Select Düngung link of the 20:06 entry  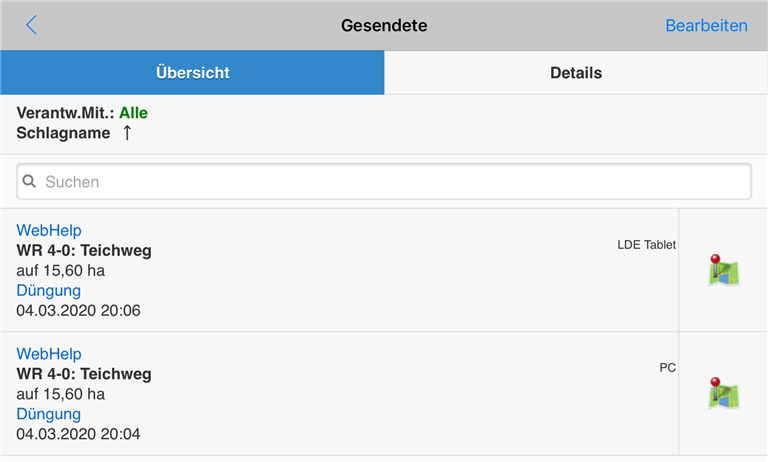(x=49, y=290)
